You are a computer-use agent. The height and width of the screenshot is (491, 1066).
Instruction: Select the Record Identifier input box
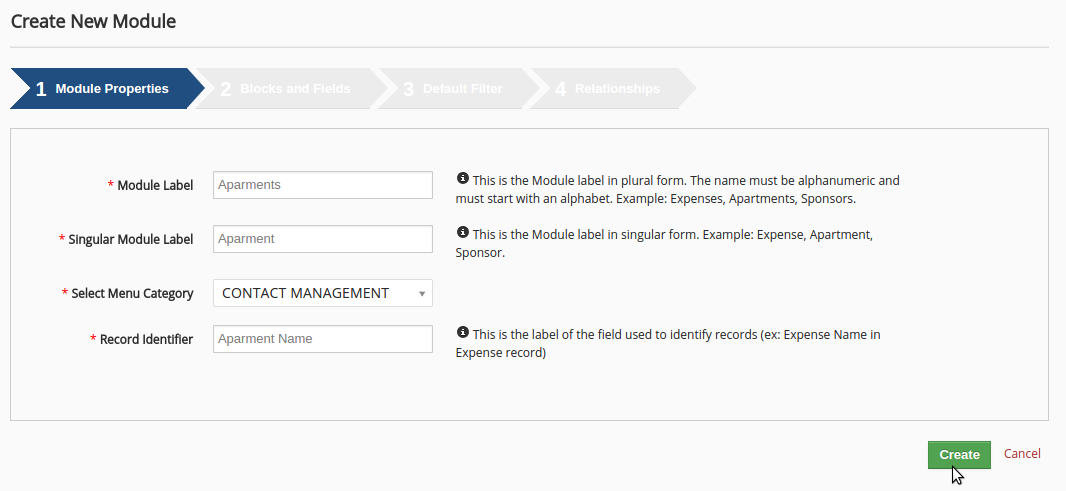coord(322,339)
